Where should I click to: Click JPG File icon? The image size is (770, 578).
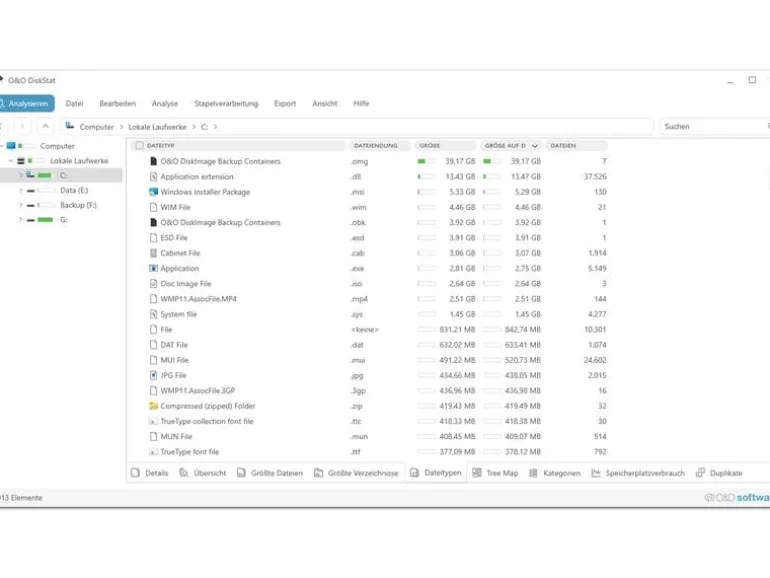pos(153,375)
